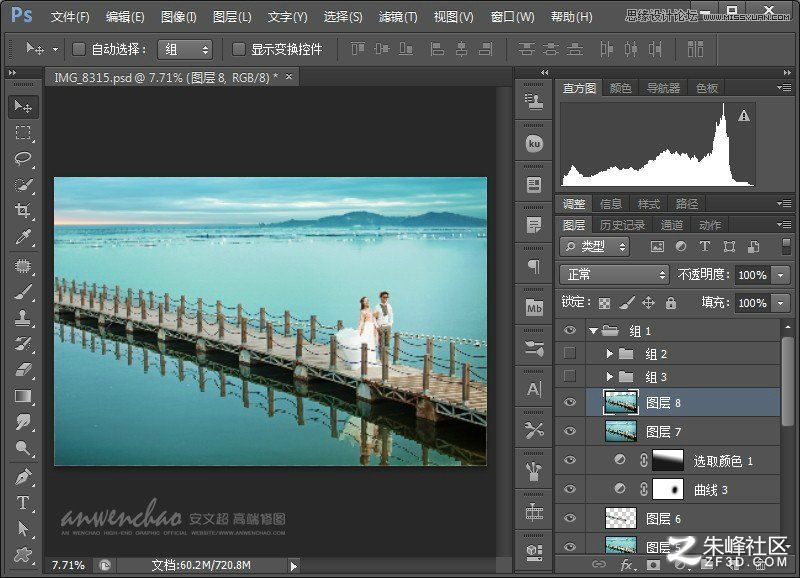The image size is (800, 578).
Task: Select the Crop tool
Action: (22, 210)
